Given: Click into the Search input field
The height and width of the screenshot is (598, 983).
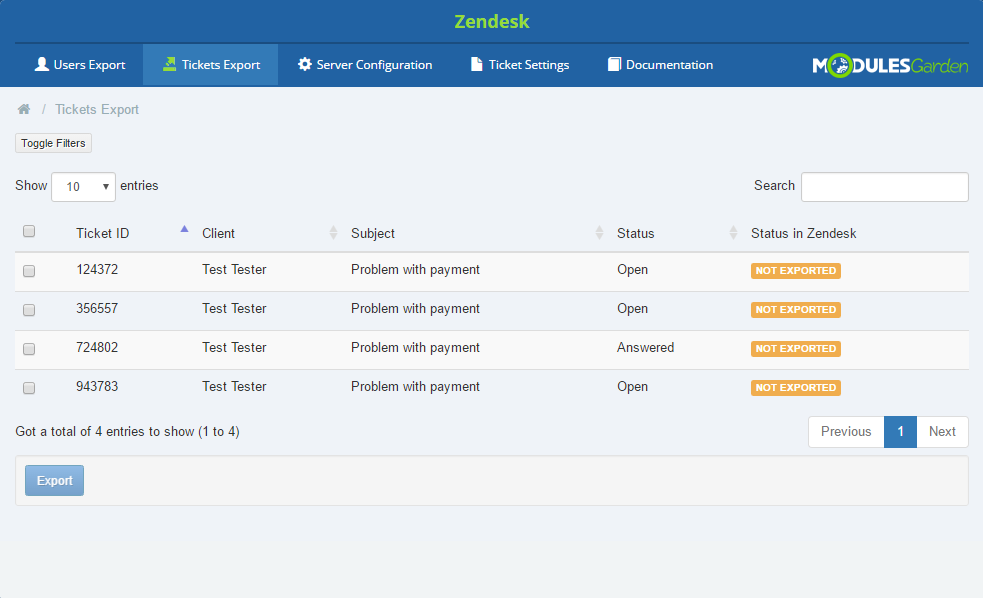Looking at the screenshot, I should point(885,187).
